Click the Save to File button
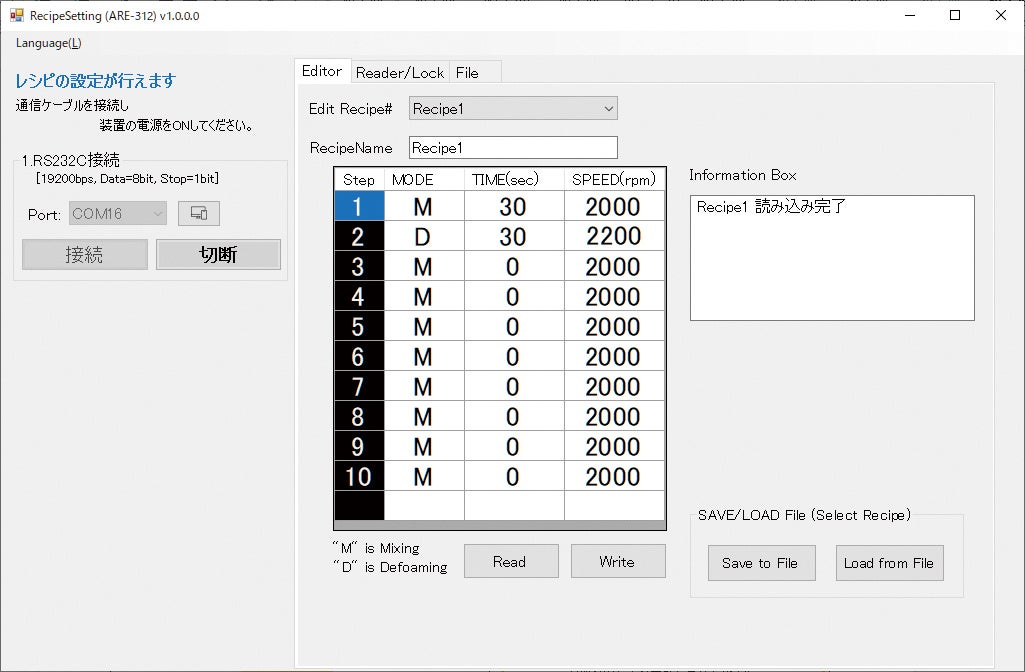This screenshot has height=672, width=1025. (760, 563)
